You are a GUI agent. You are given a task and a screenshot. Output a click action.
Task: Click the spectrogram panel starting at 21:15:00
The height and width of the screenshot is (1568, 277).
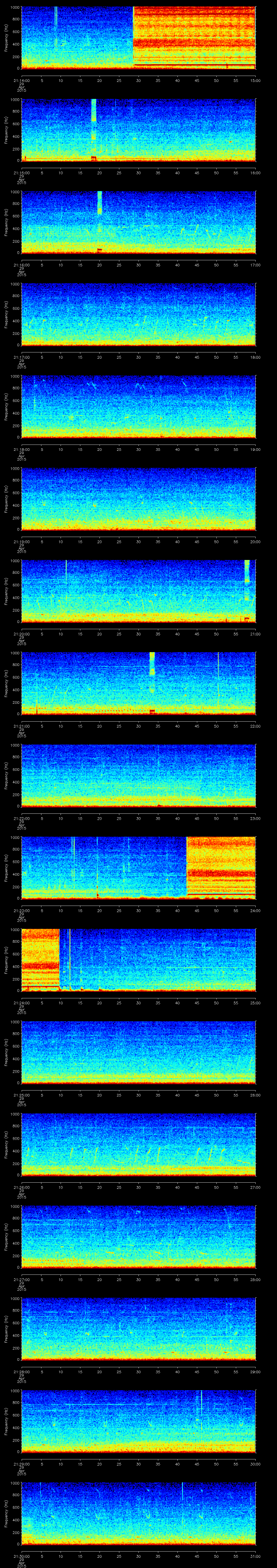[x=138, y=130]
